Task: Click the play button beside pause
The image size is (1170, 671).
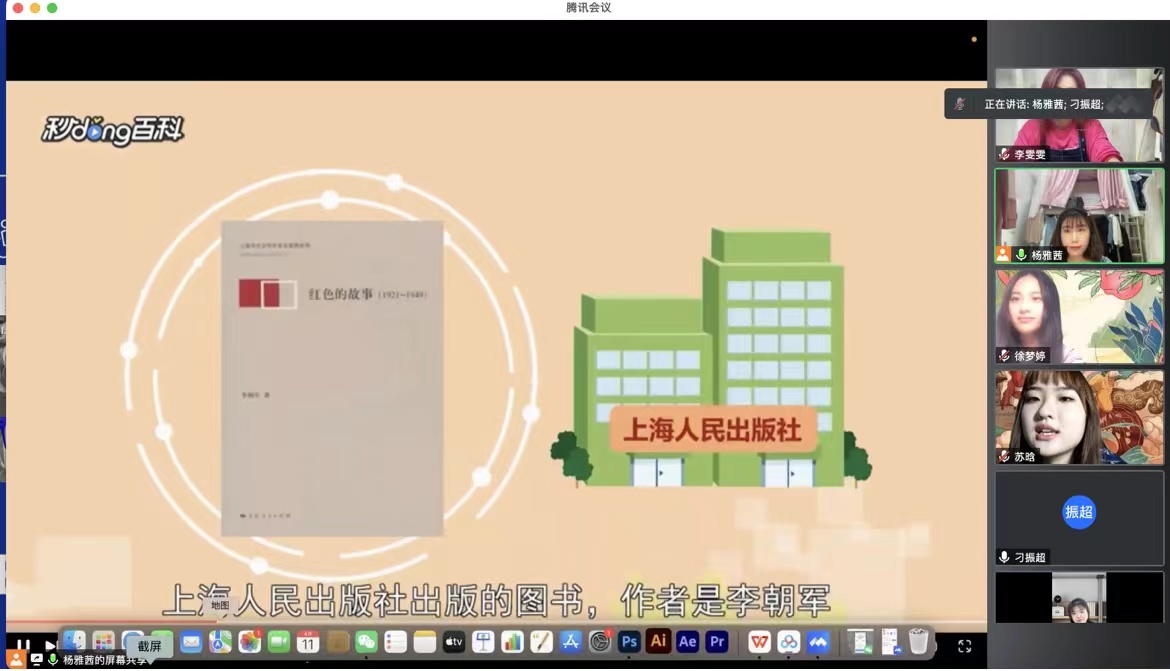Action: [50, 645]
